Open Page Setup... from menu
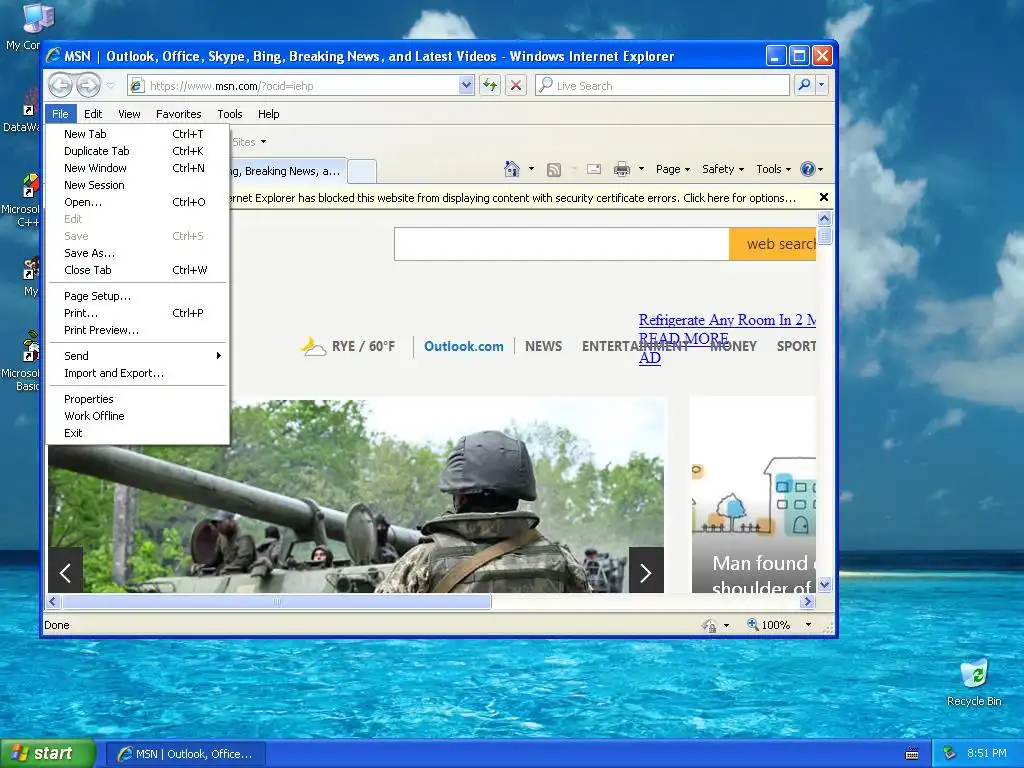This screenshot has height=768, width=1024. (138, 296)
